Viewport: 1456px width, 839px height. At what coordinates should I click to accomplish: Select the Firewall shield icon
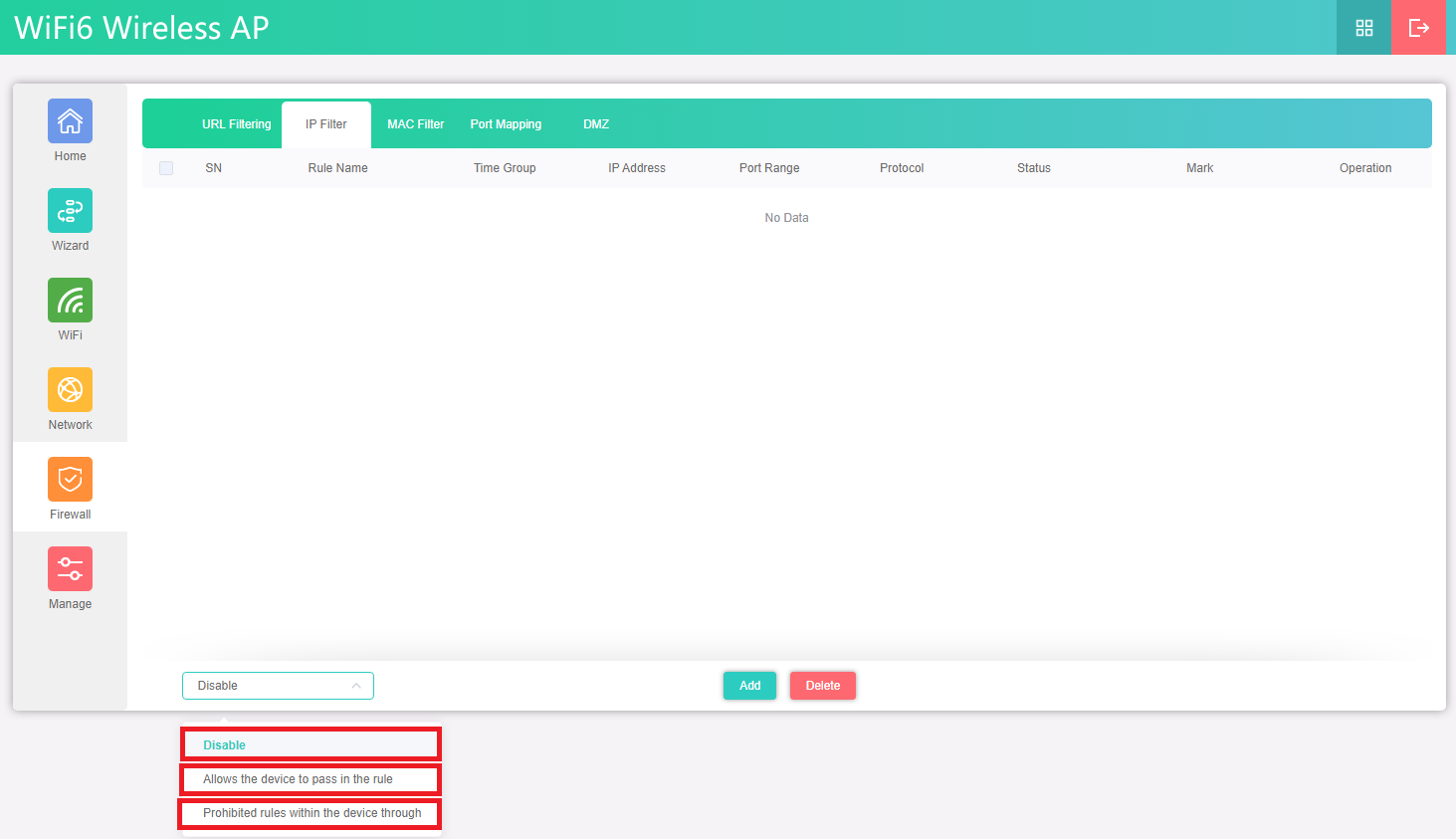pos(70,480)
